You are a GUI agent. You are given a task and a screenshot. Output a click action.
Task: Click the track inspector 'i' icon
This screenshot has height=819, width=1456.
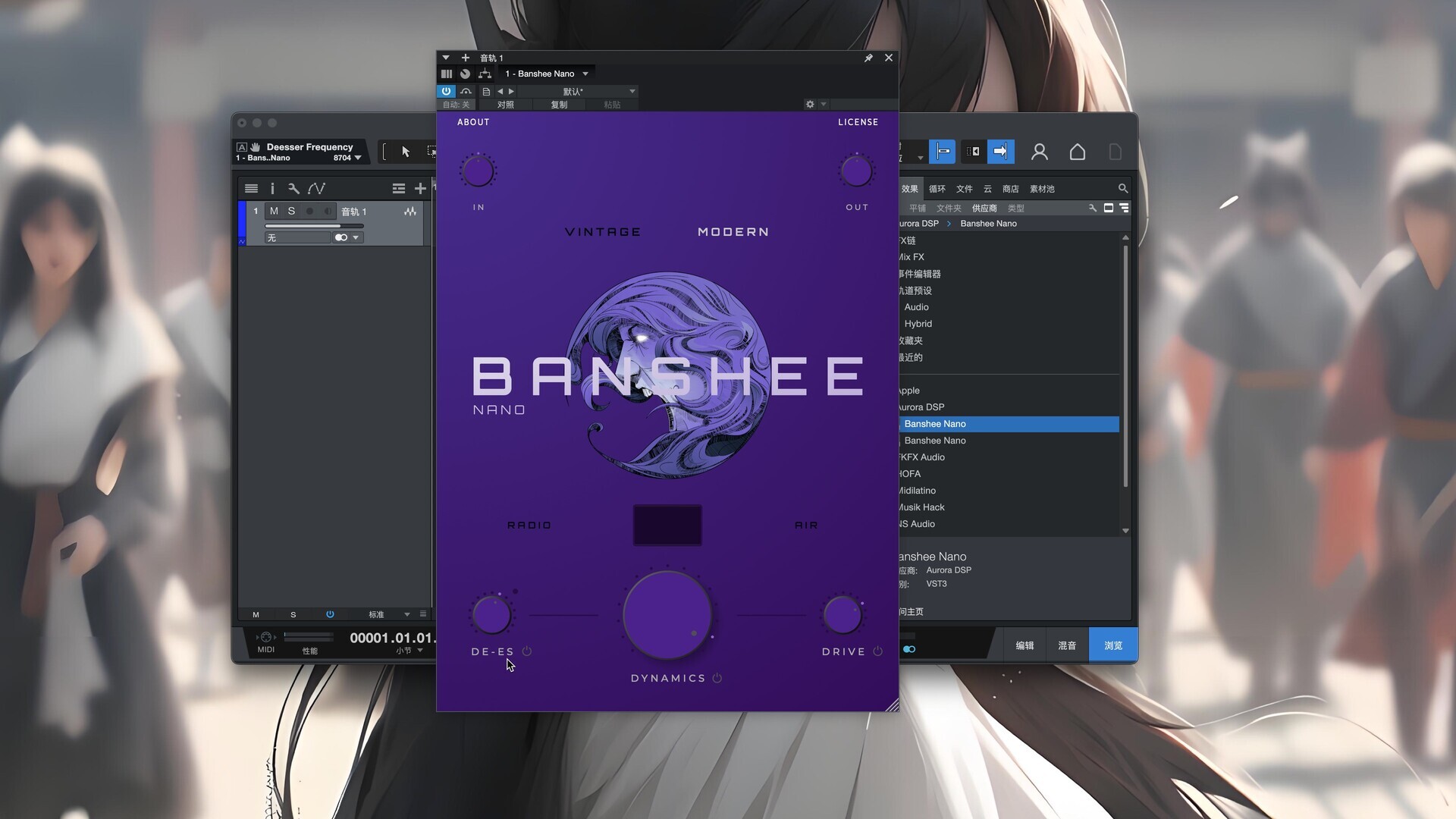point(272,189)
